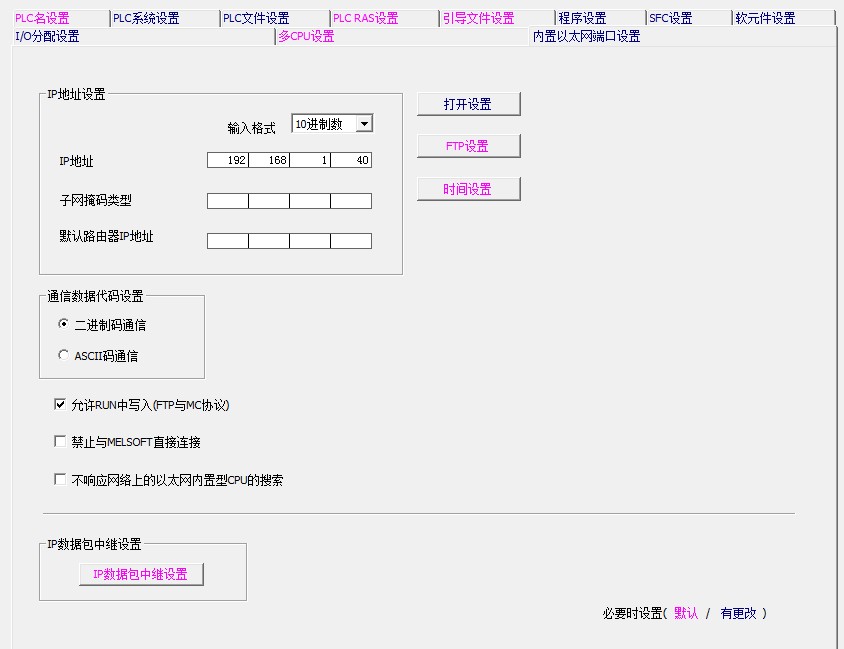Open the FTP设置 dialog button

[468, 146]
